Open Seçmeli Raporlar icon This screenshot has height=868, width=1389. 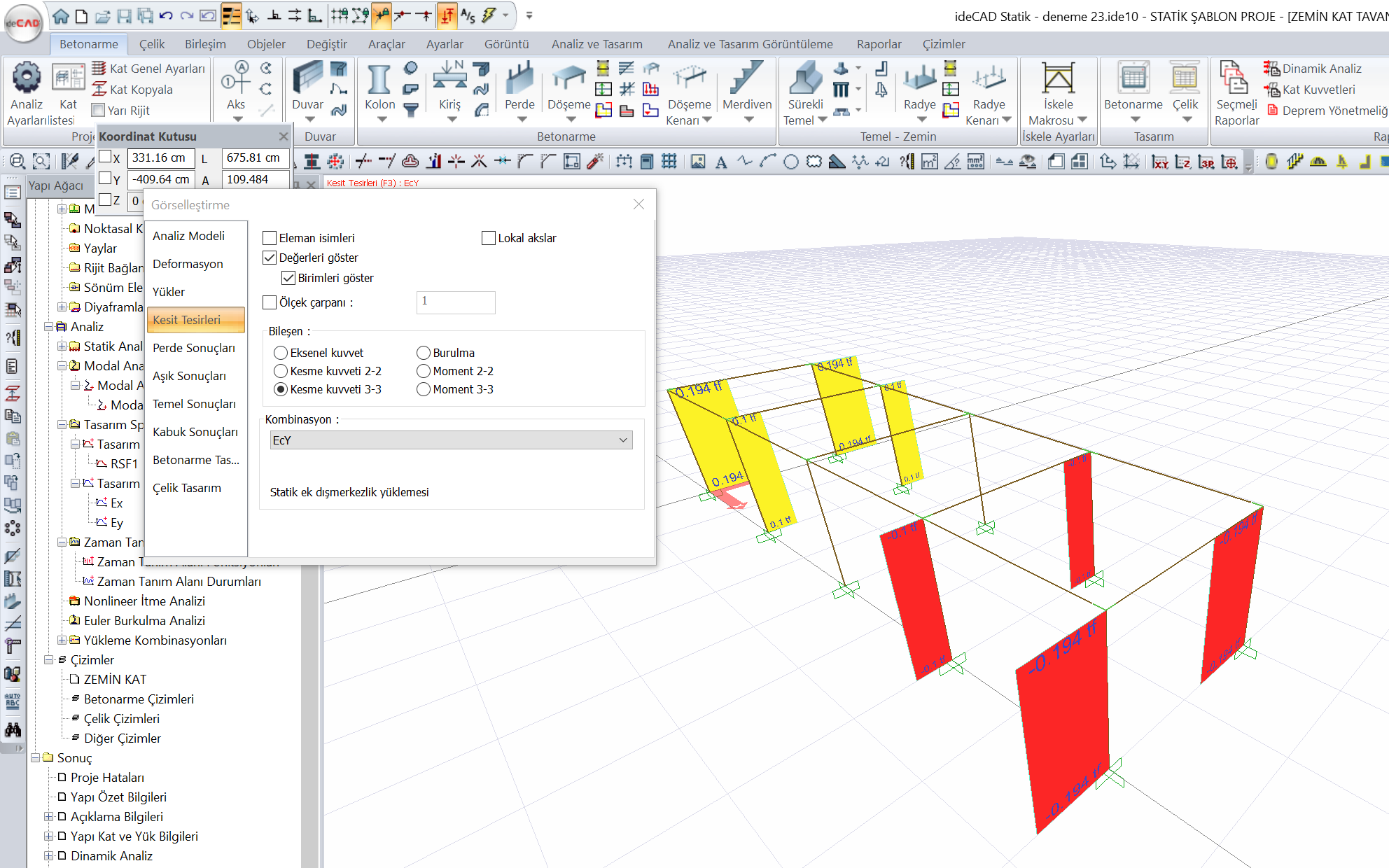pyautogui.click(x=1234, y=78)
